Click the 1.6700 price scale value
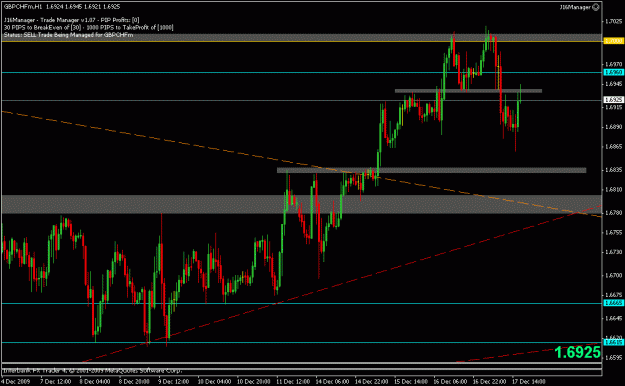This screenshot has width=625, height=386. [614, 276]
